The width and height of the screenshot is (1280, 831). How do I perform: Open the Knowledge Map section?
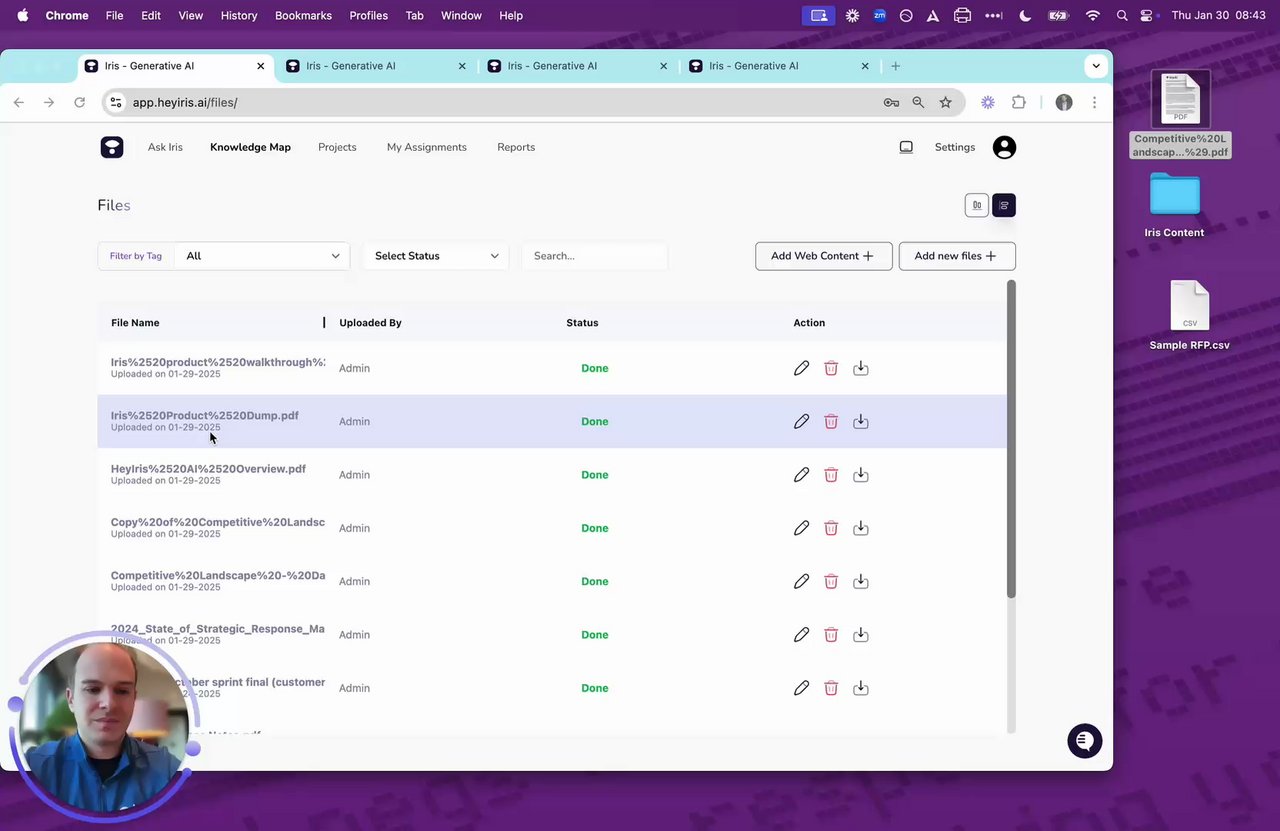pyautogui.click(x=250, y=147)
